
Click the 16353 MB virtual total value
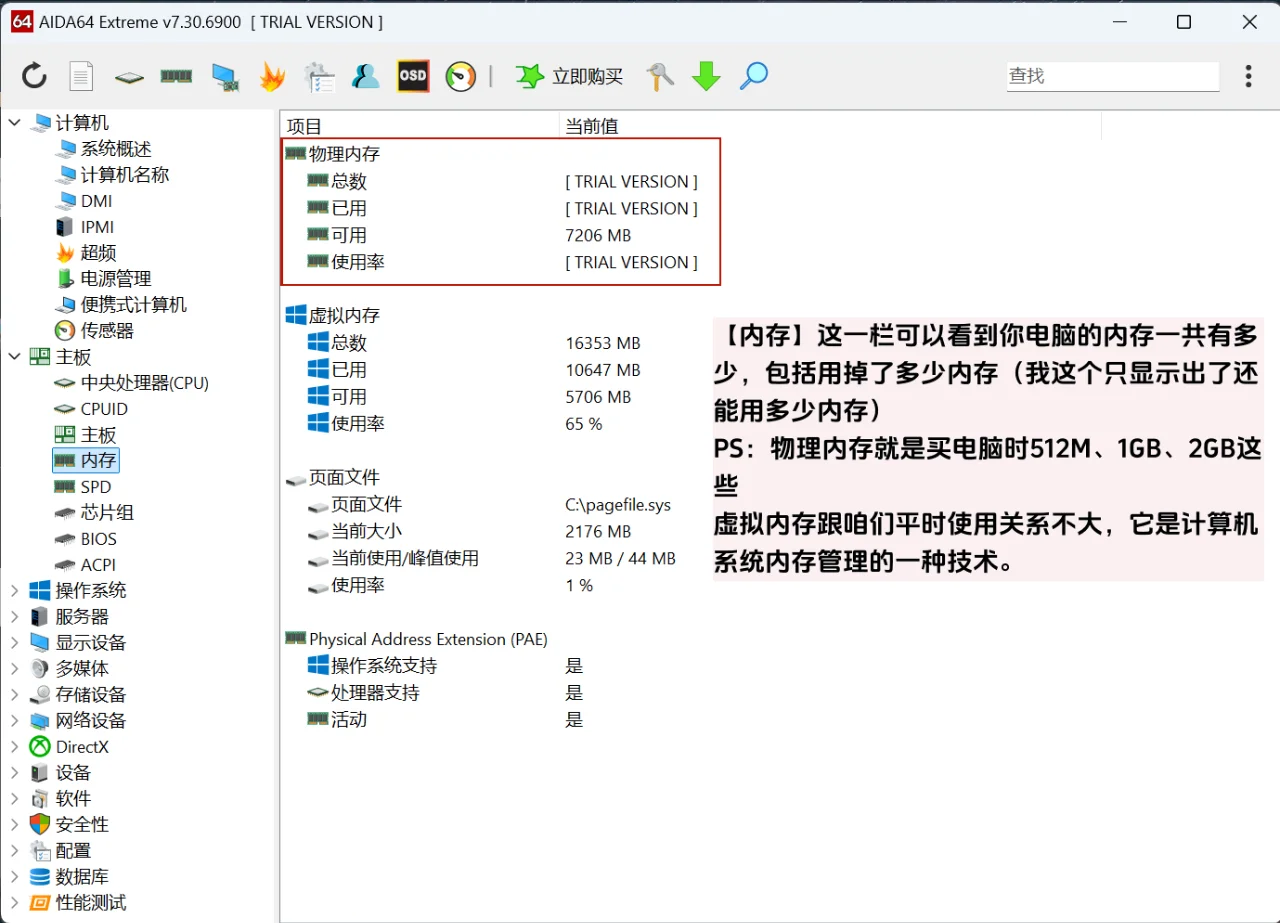(603, 343)
